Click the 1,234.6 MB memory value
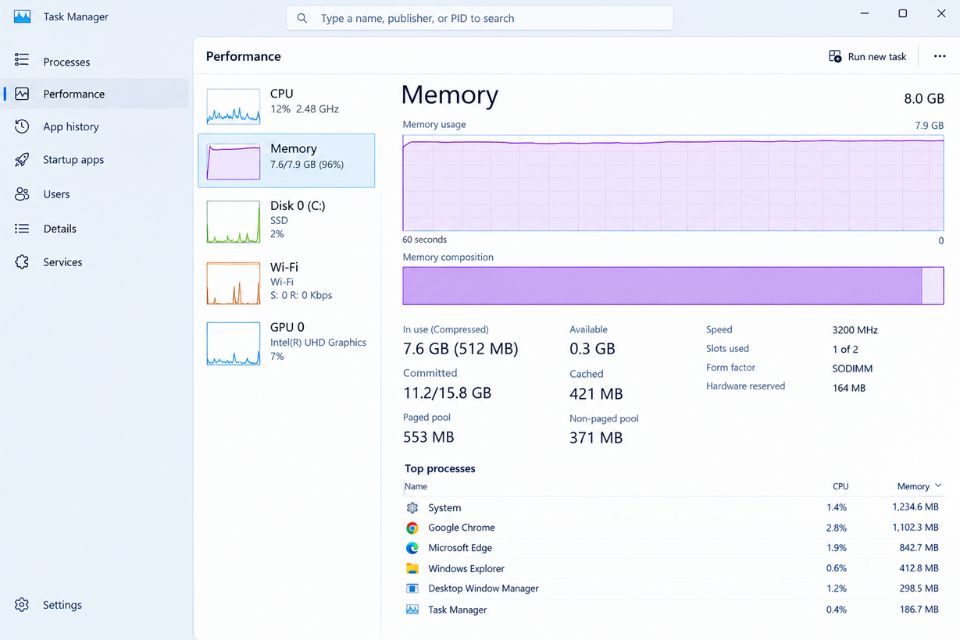This screenshot has height=640, width=960. click(x=915, y=506)
